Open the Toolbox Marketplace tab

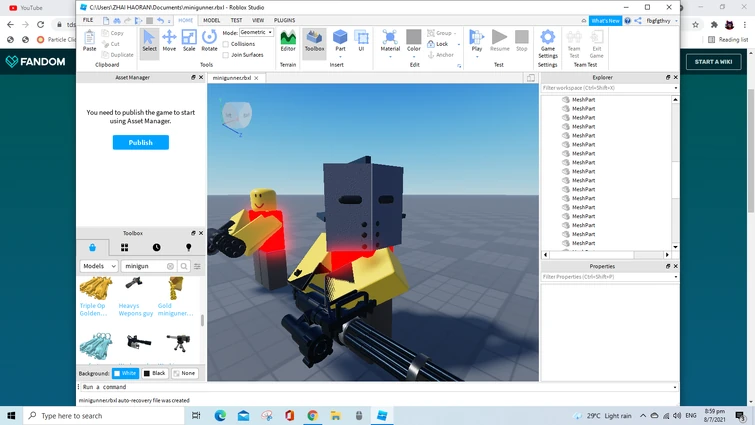click(92, 247)
